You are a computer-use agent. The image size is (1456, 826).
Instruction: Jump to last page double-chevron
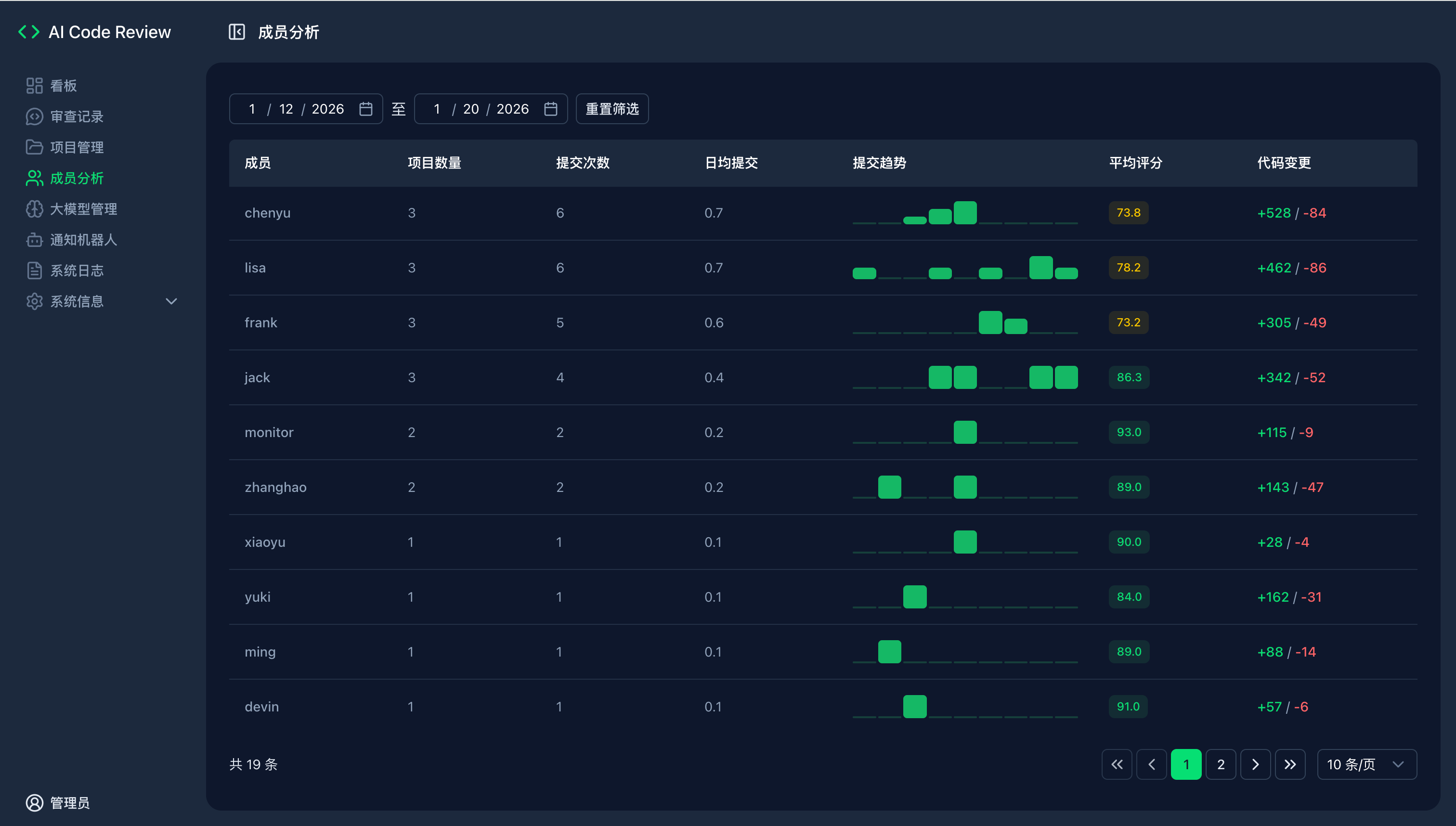click(x=1290, y=764)
